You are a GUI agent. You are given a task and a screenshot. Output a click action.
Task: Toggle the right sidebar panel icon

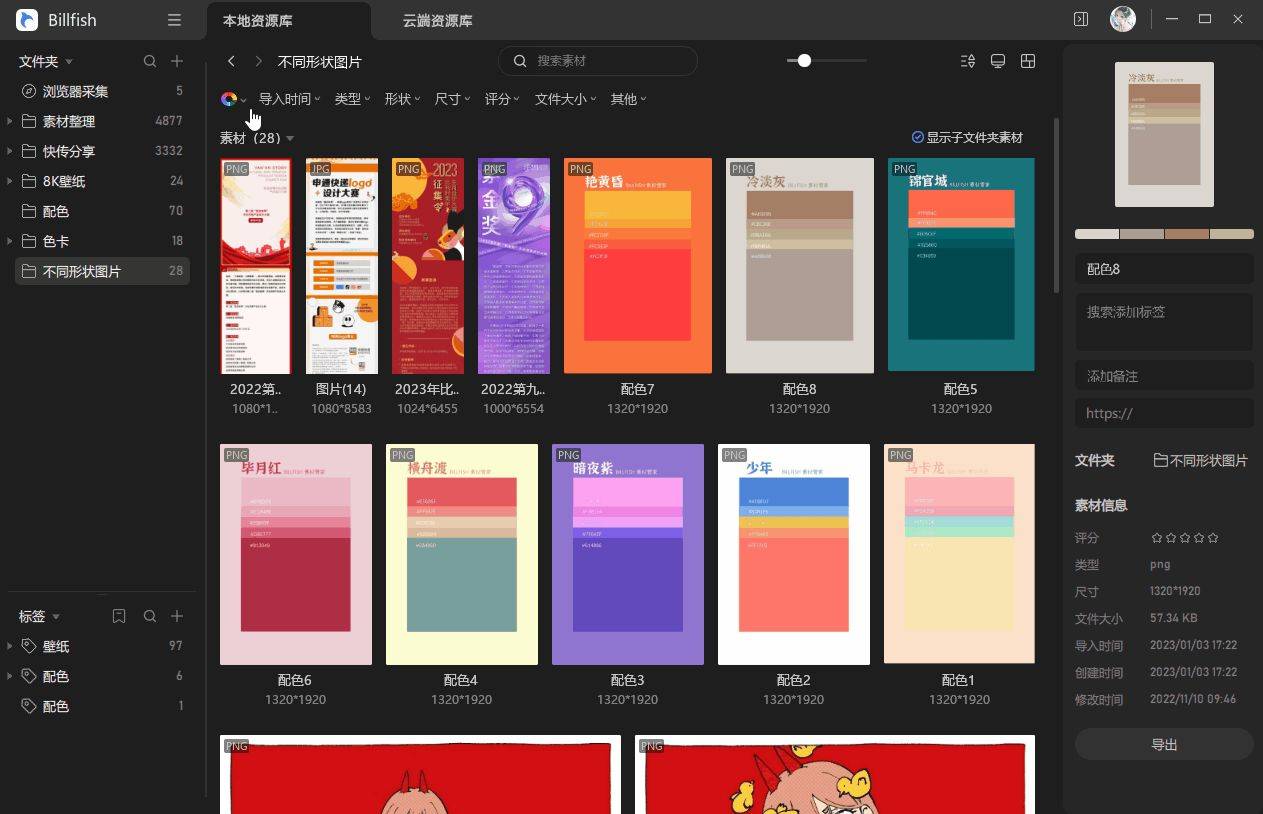tap(1080, 19)
